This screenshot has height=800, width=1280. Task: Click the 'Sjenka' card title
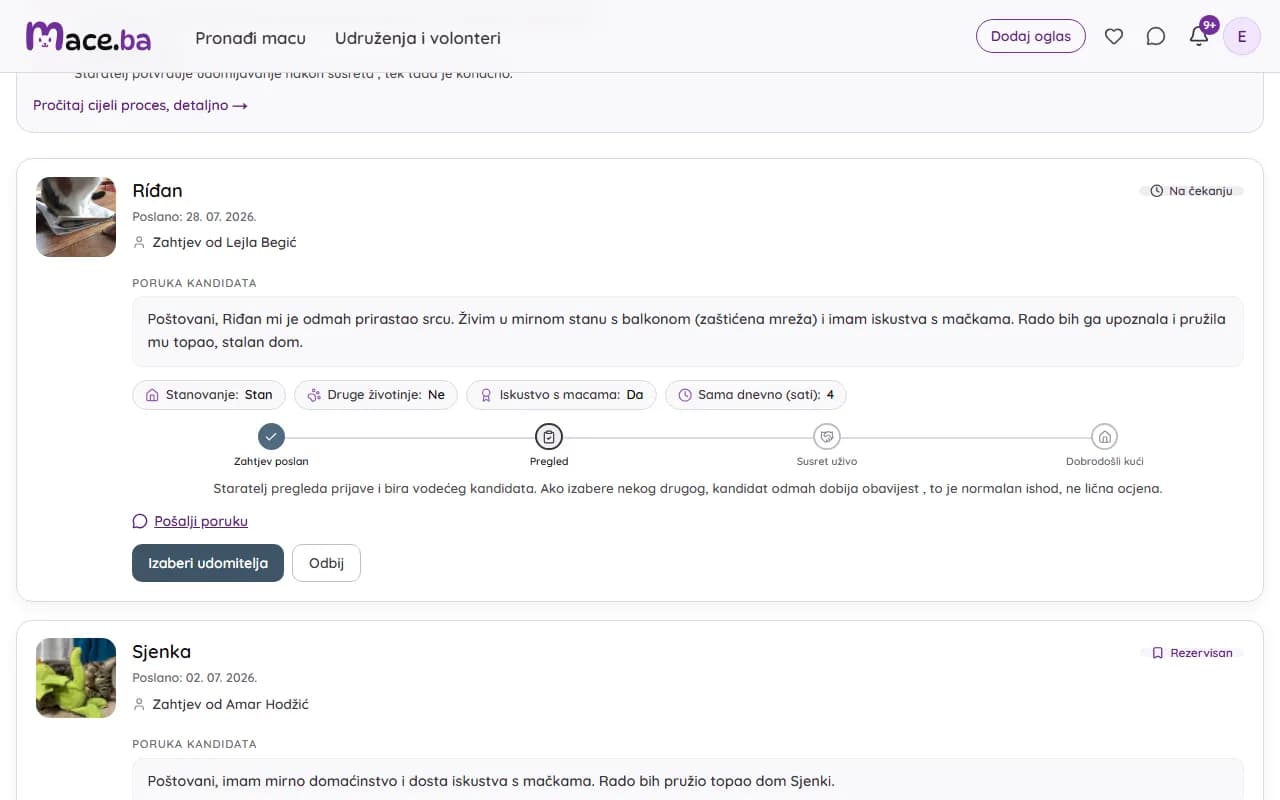pyautogui.click(x=161, y=652)
